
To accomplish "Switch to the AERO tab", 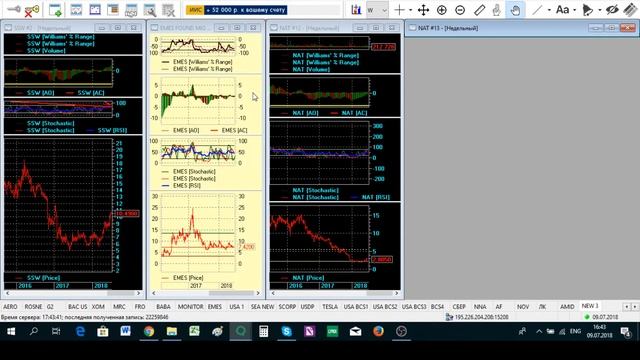I will [x=10, y=307].
